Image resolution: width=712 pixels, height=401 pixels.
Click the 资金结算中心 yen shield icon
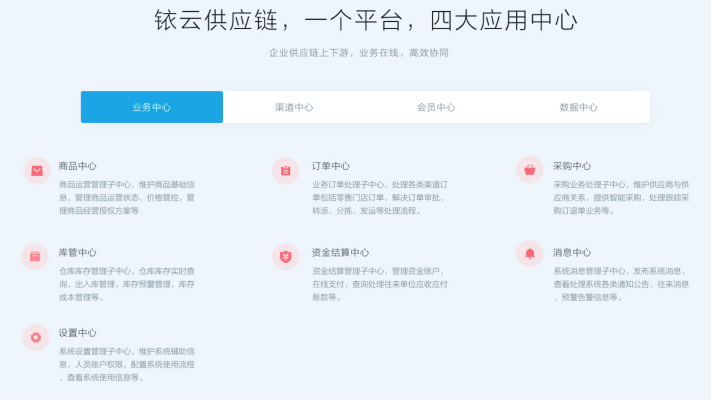[x=285, y=256]
